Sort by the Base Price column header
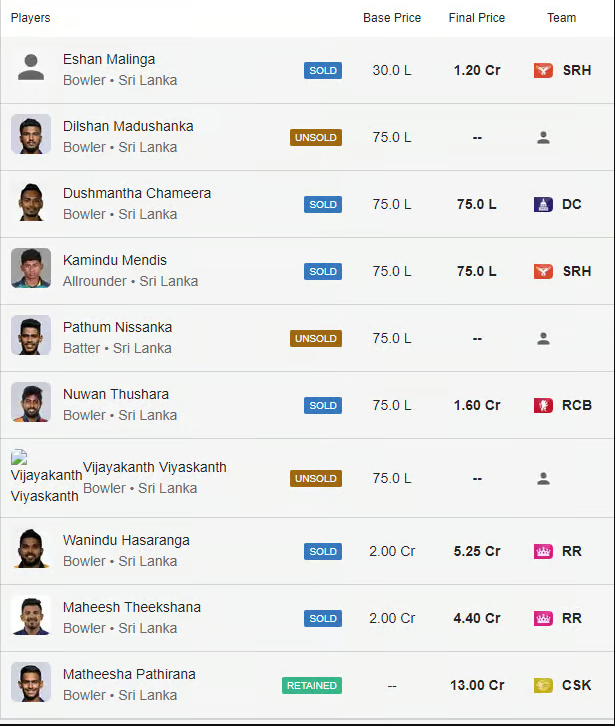The image size is (615, 726). coord(392,18)
